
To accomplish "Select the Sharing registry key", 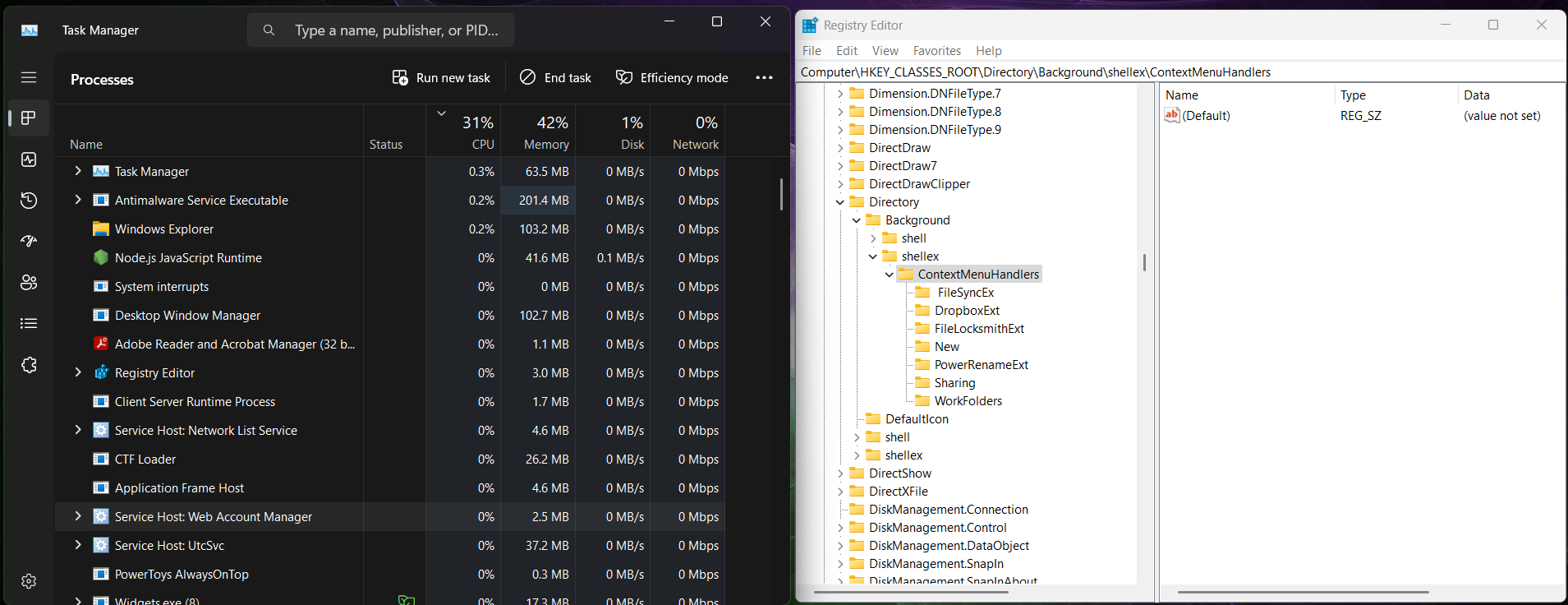I will tap(954, 383).
